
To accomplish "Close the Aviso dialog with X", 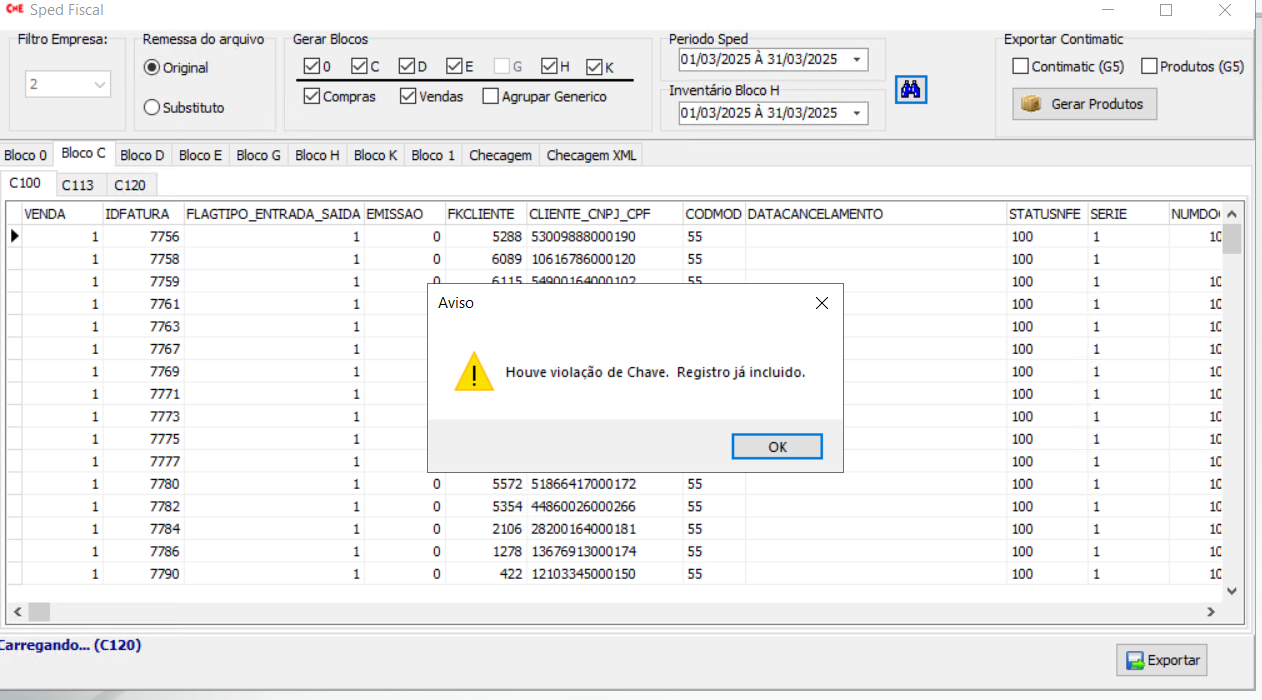I will (x=821, y=303).
